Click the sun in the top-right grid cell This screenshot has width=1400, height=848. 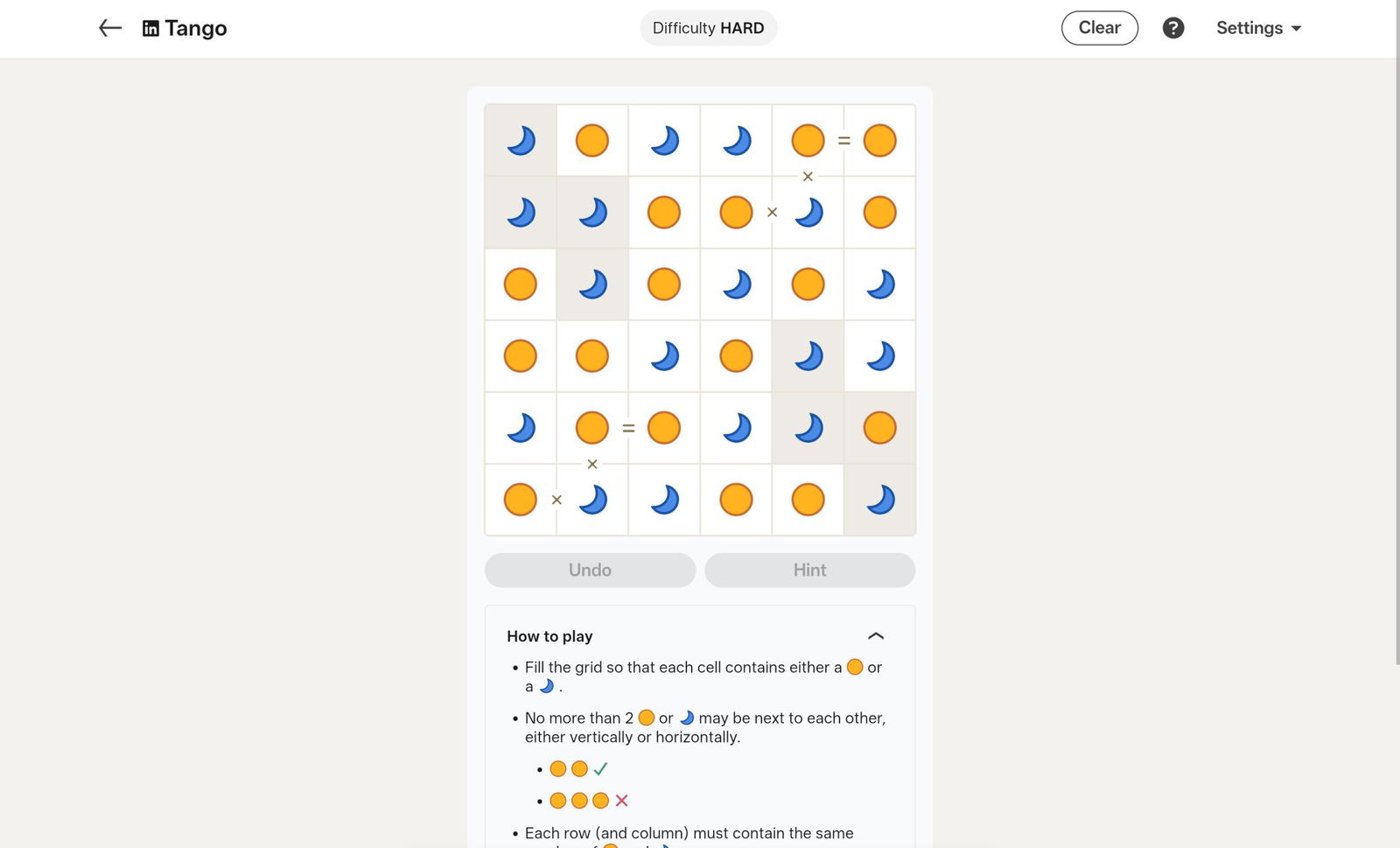[879, 141]
